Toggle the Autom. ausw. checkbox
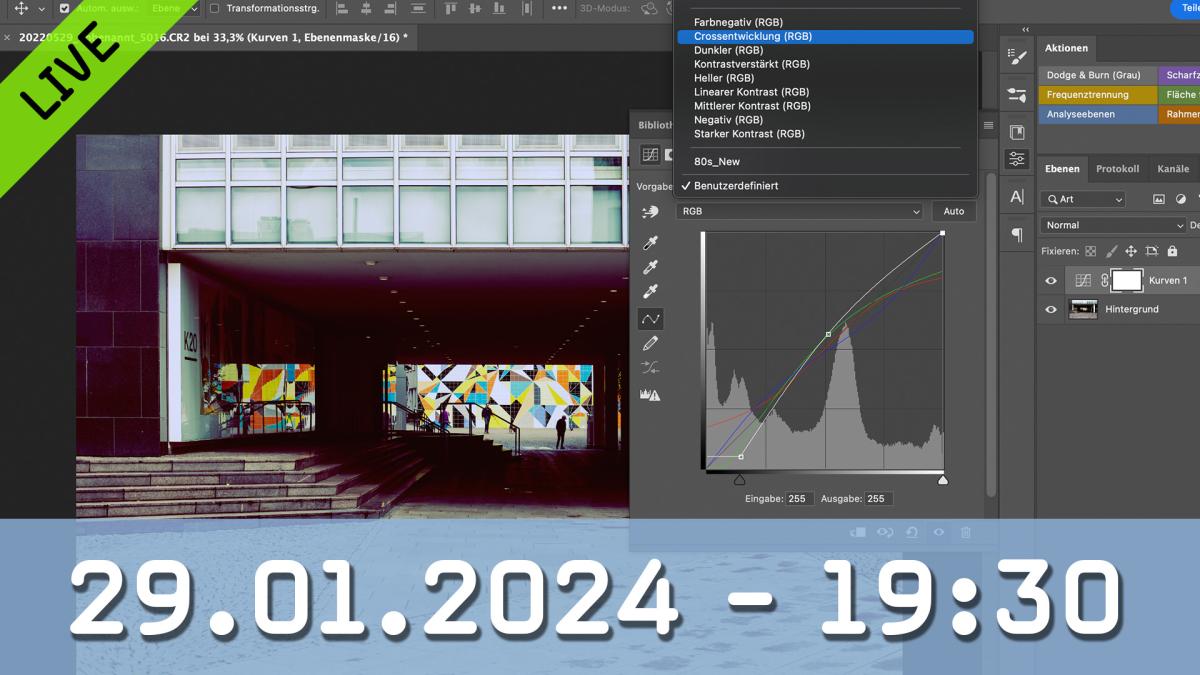The image size is (1200, 675). 65,8
